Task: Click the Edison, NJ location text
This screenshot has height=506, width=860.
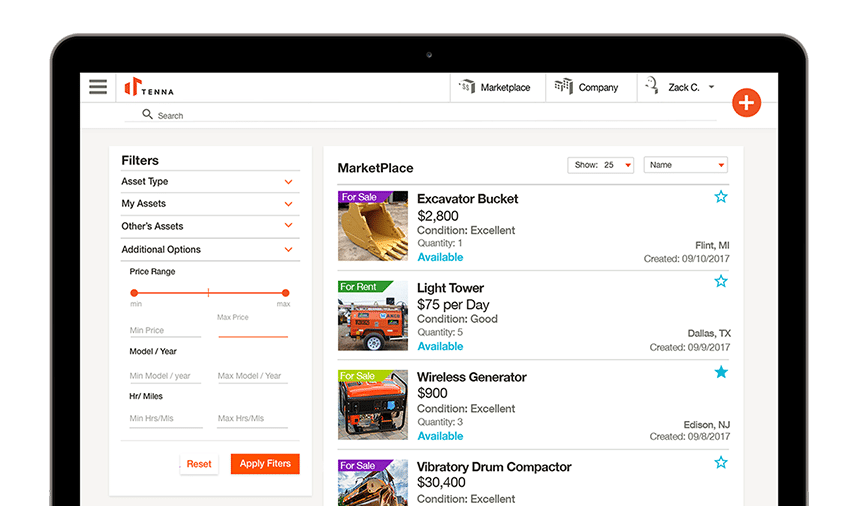Action: click(706, 425)
